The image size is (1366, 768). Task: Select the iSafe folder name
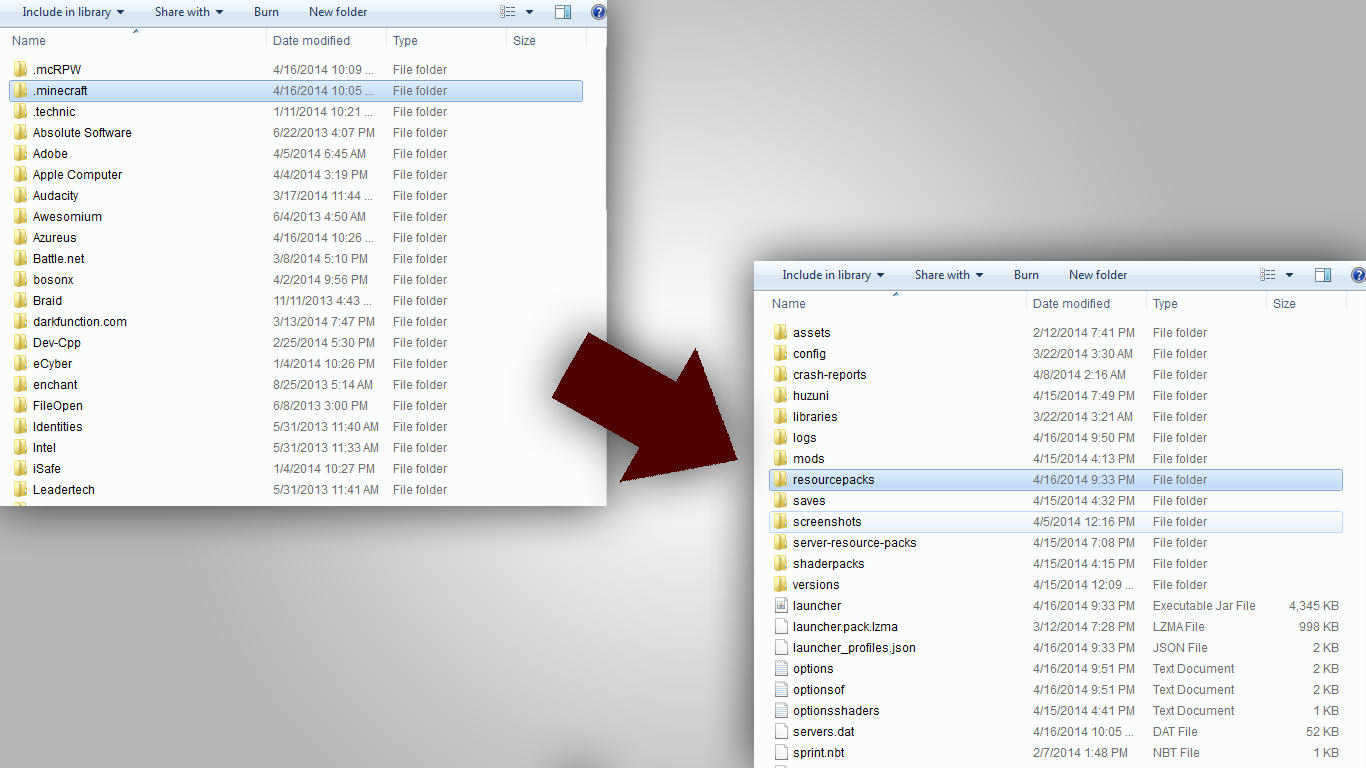pyautogui.click(x=47, y=468)
